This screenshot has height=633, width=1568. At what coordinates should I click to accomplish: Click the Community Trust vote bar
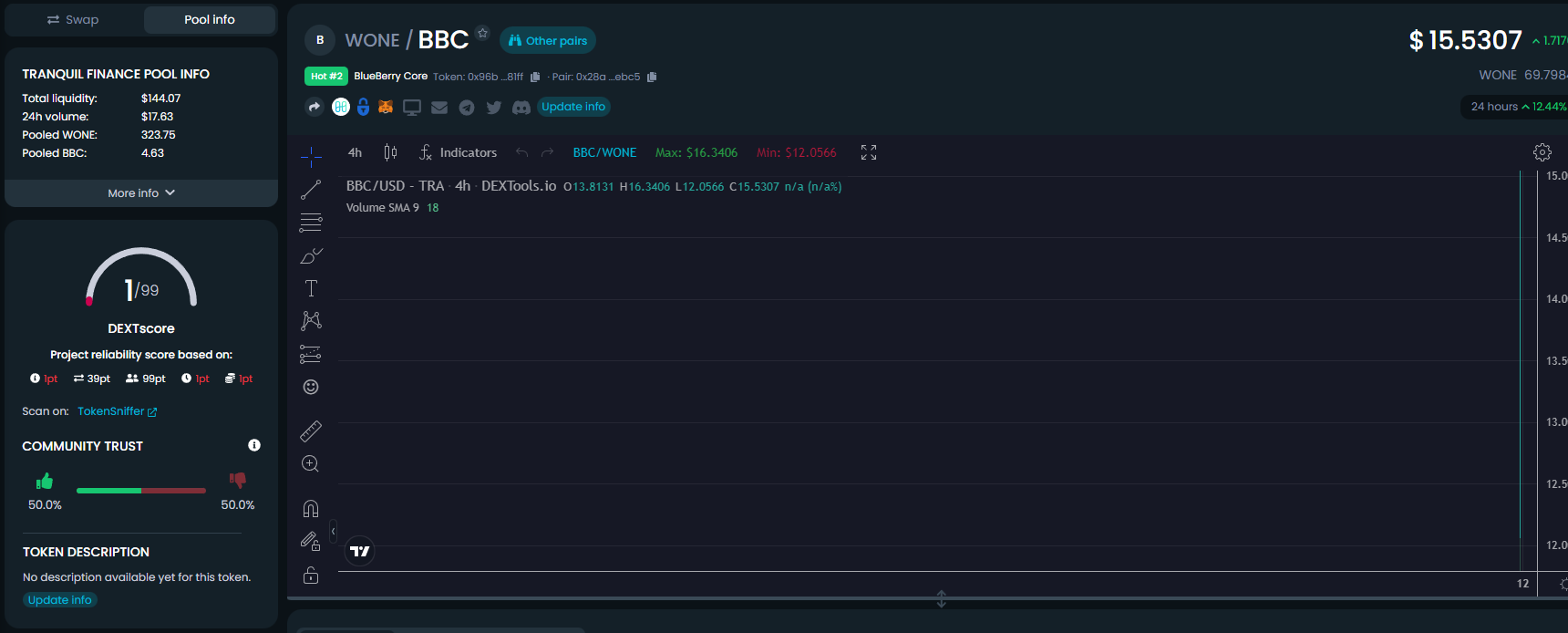click(141, 491)
